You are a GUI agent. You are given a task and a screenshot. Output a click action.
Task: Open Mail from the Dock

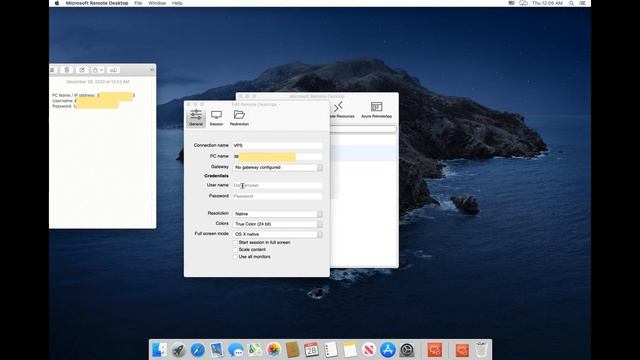pyautogui.click(x=217, y=350)
